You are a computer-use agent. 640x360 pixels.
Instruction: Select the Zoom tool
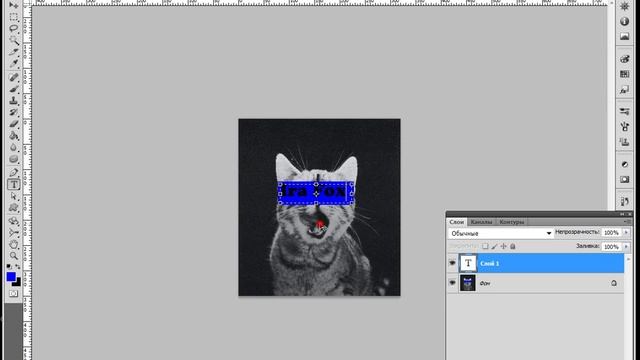point(13,256)
